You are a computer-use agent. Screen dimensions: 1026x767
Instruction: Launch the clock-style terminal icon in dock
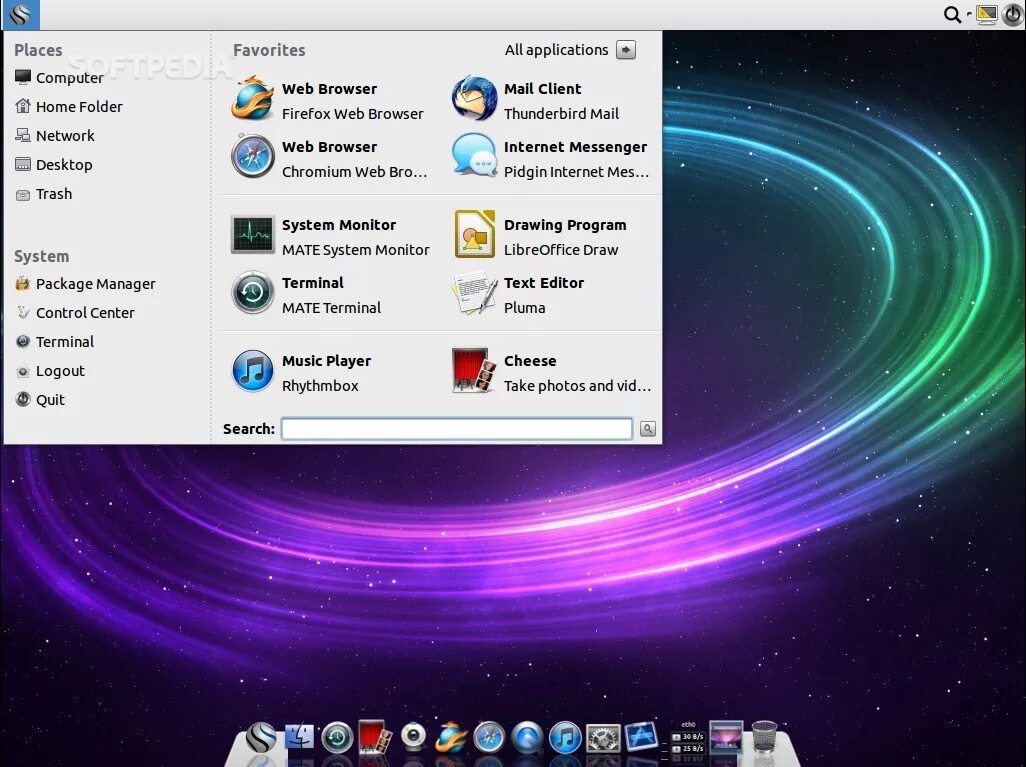[337, 738]
